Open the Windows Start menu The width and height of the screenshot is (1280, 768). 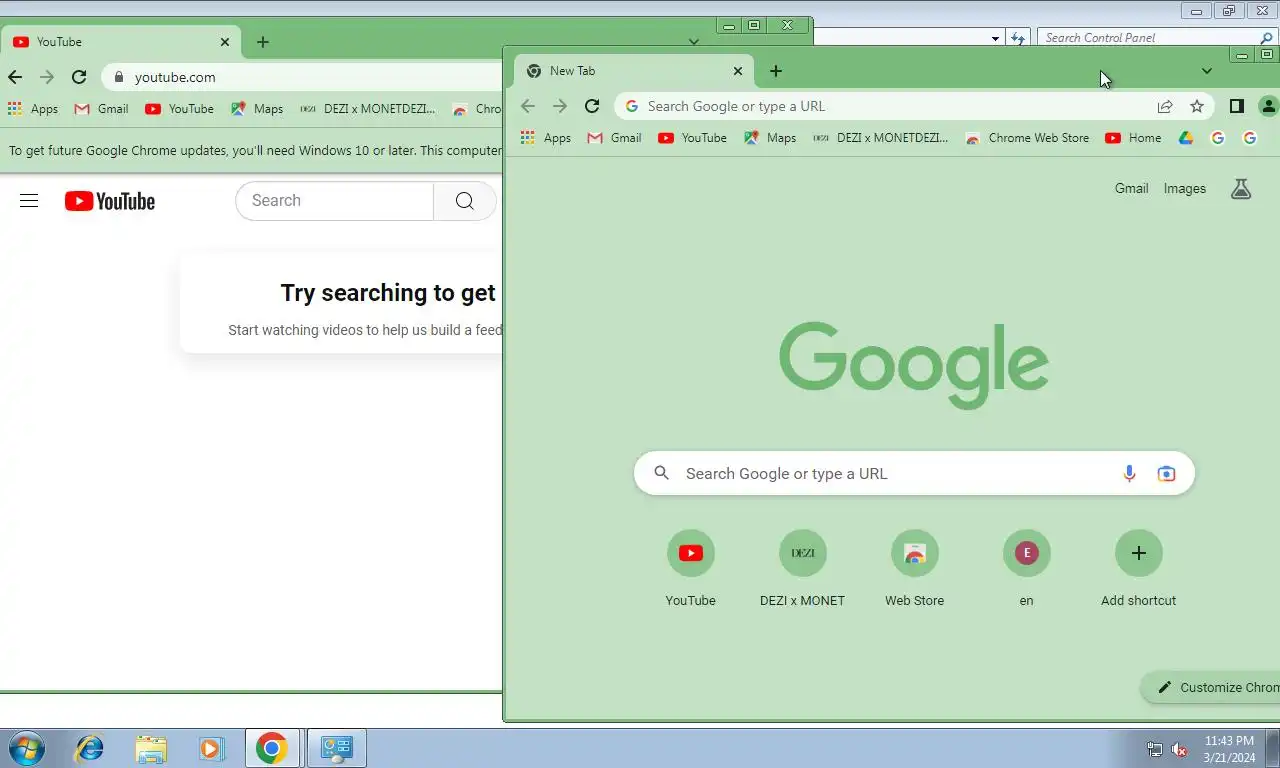coord(27,748)
